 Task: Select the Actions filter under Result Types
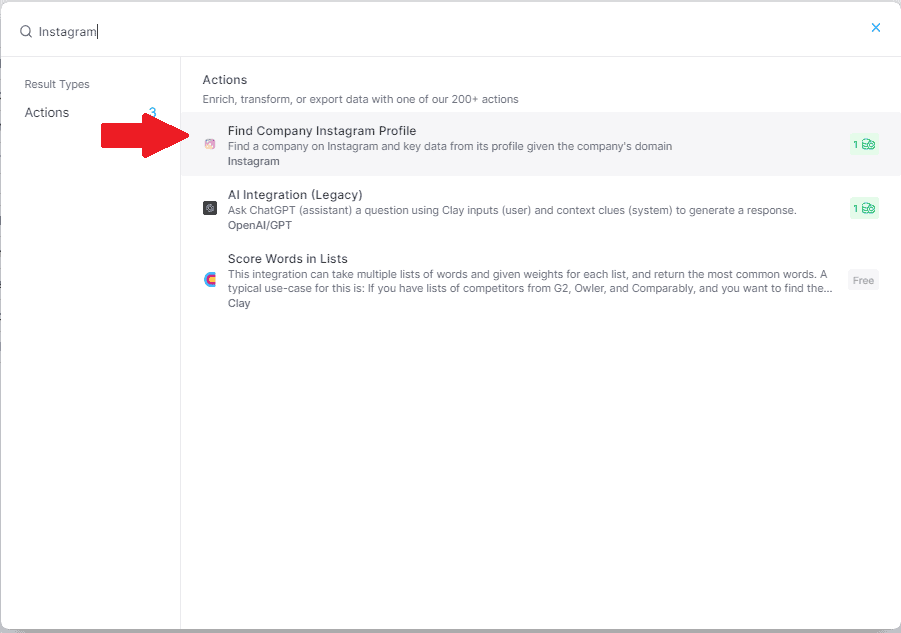[x=47, y=113]
